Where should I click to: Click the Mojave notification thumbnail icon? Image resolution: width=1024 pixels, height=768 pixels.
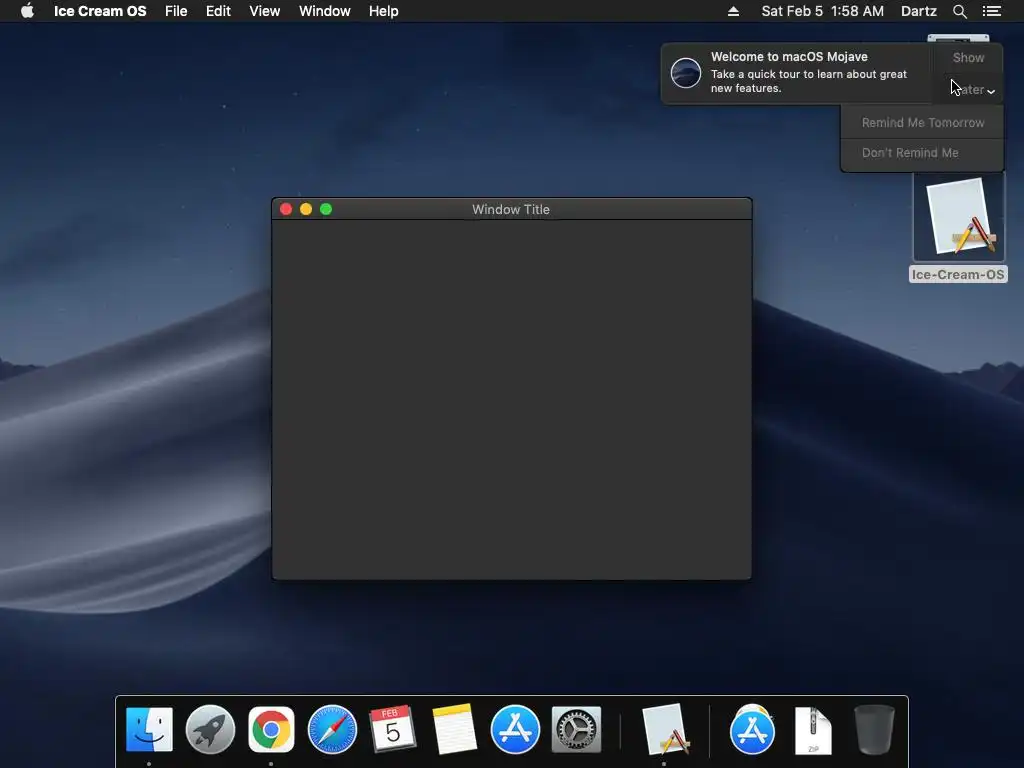point(686,72)
